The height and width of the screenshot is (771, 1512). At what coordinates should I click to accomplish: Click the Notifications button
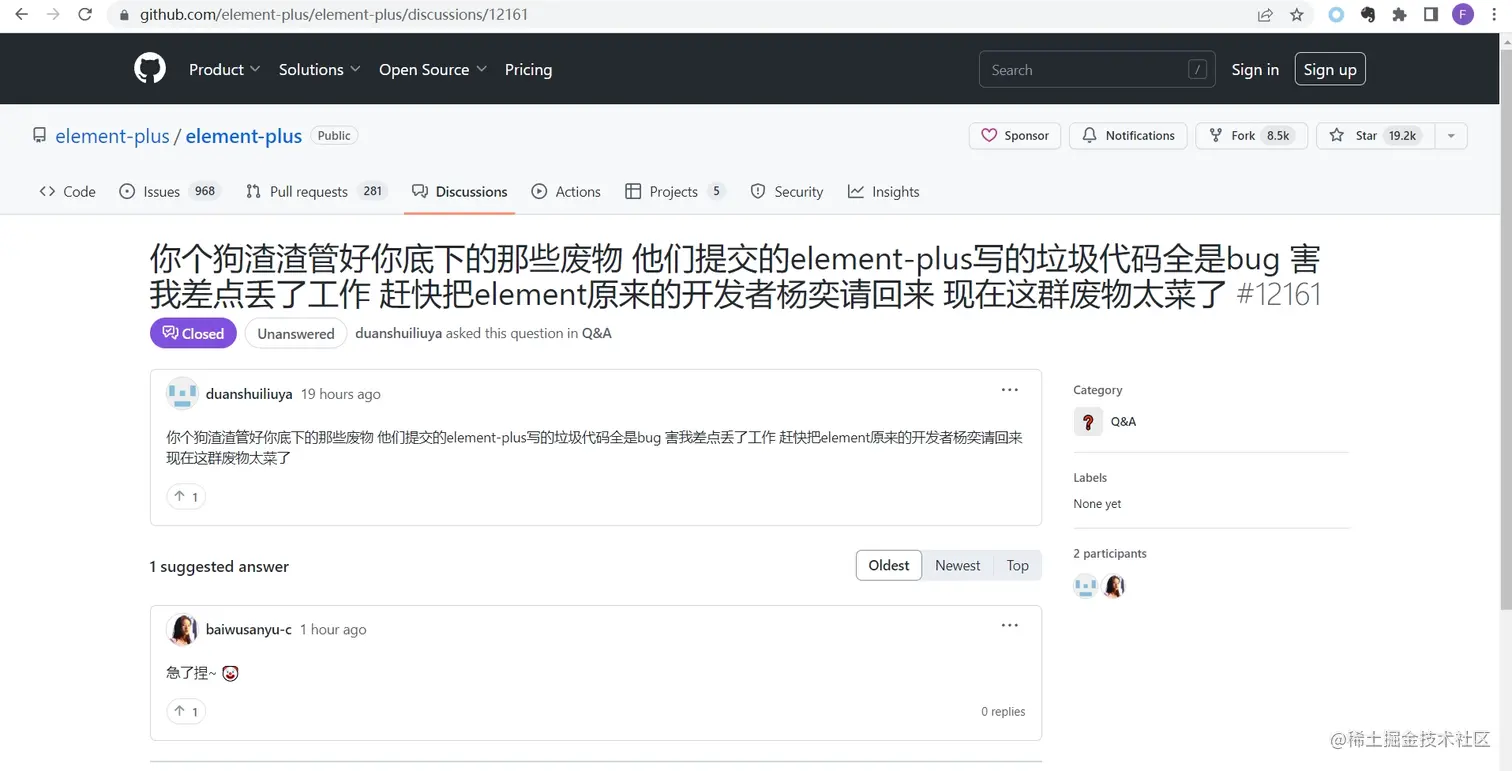coord(1128,136)
